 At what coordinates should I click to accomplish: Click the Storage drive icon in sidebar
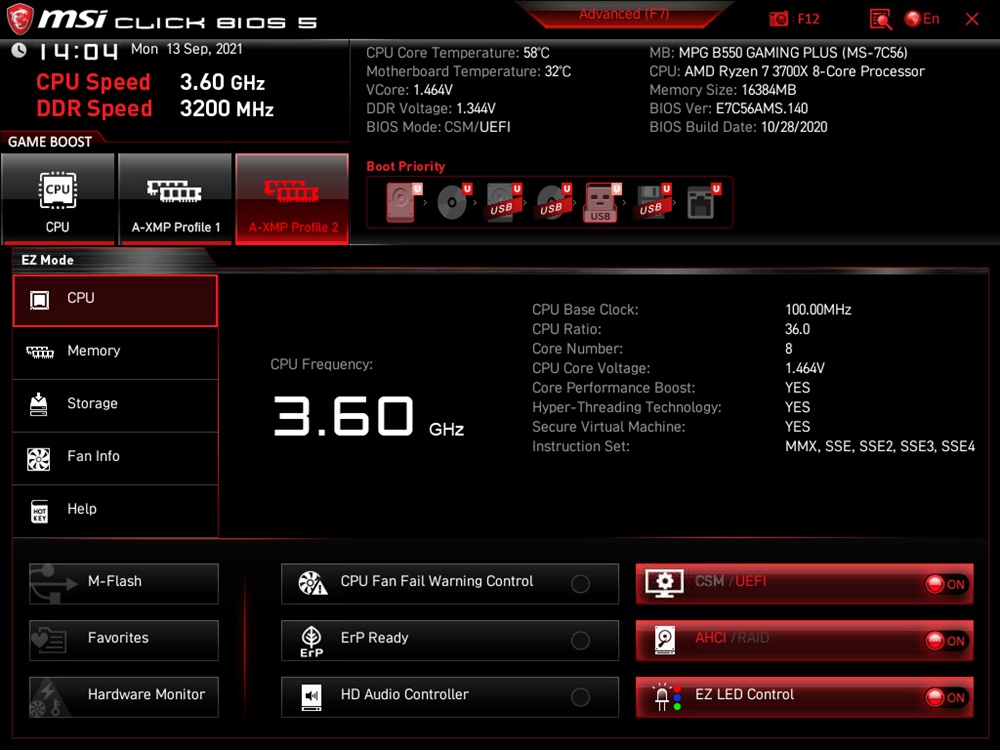click(x=38, y=404)
